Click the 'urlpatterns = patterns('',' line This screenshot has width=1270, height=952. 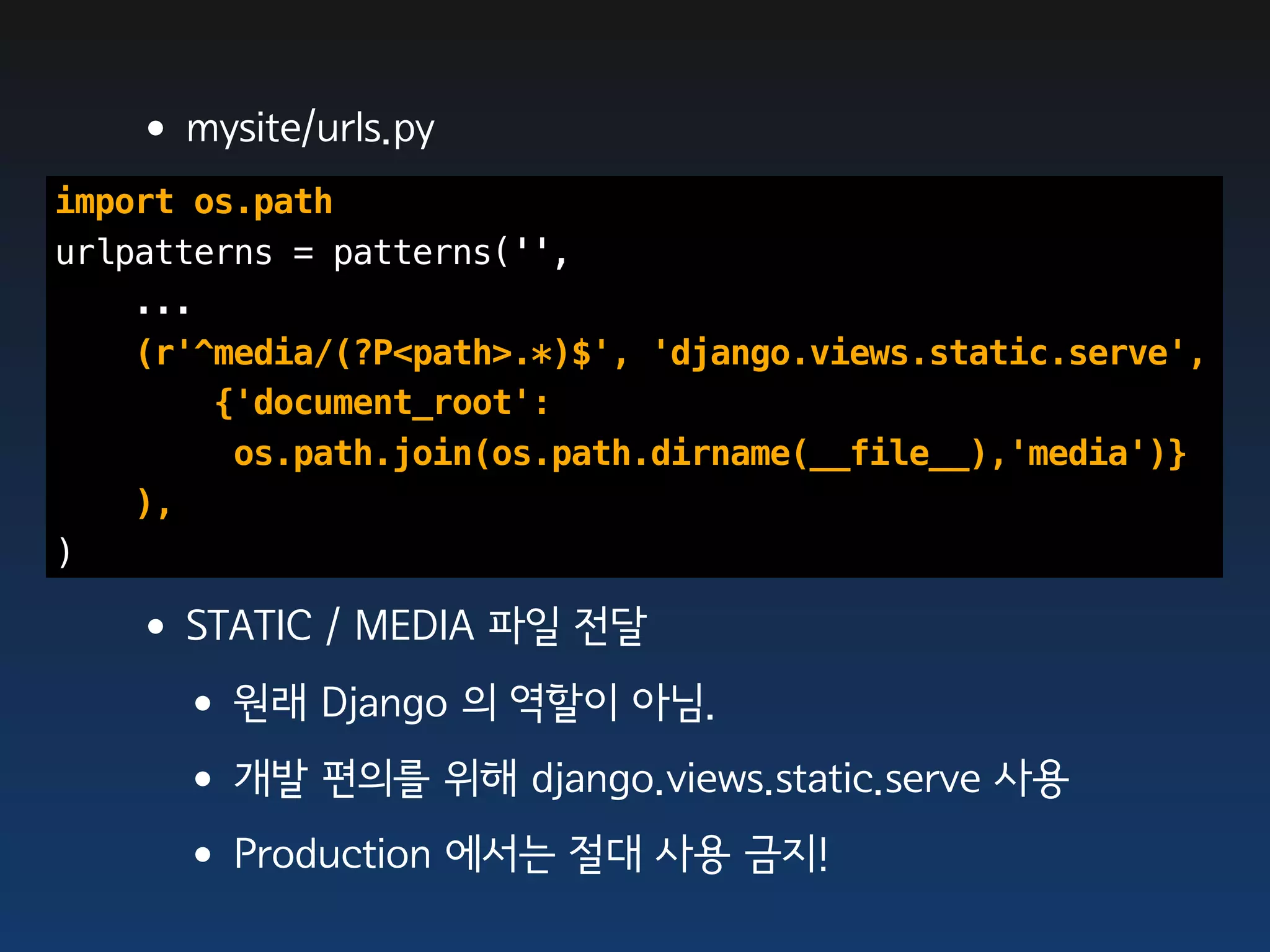pos(311,253)
